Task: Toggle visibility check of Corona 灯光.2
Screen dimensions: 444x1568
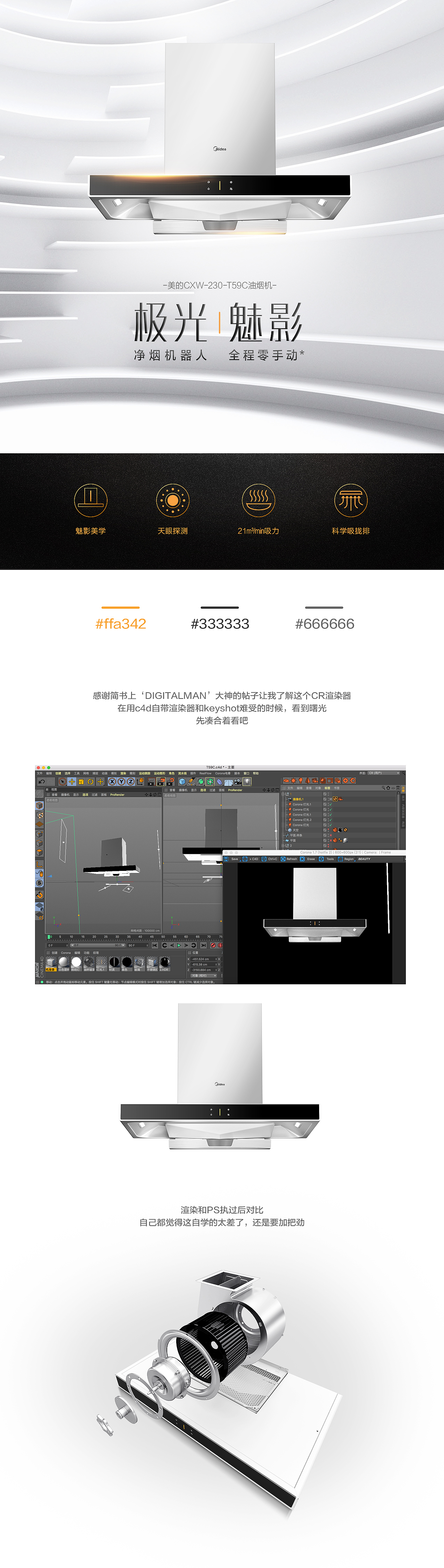Action: click(331, 820)
